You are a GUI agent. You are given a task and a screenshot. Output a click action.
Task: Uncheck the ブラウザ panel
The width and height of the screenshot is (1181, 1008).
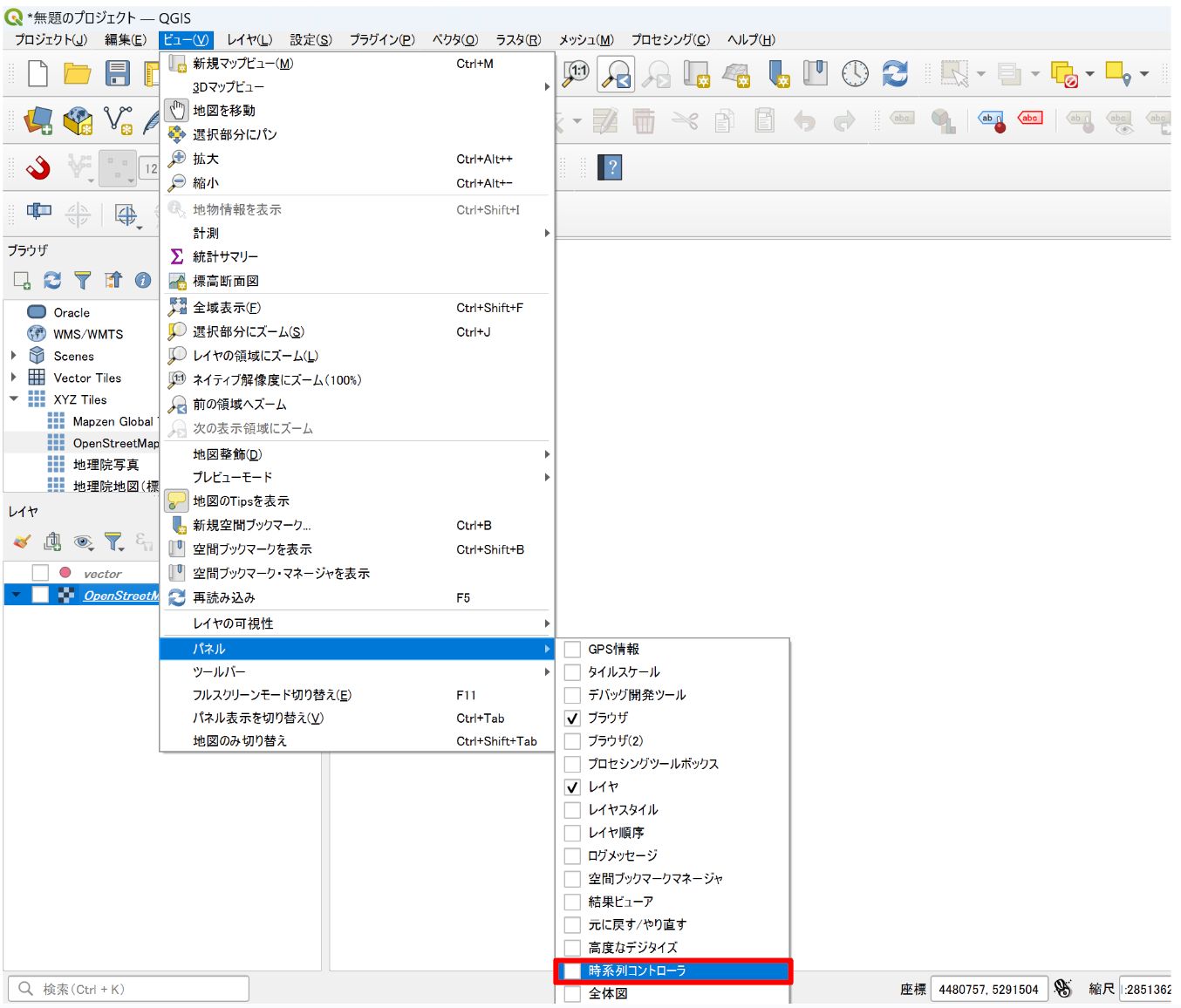click(572, 719)
